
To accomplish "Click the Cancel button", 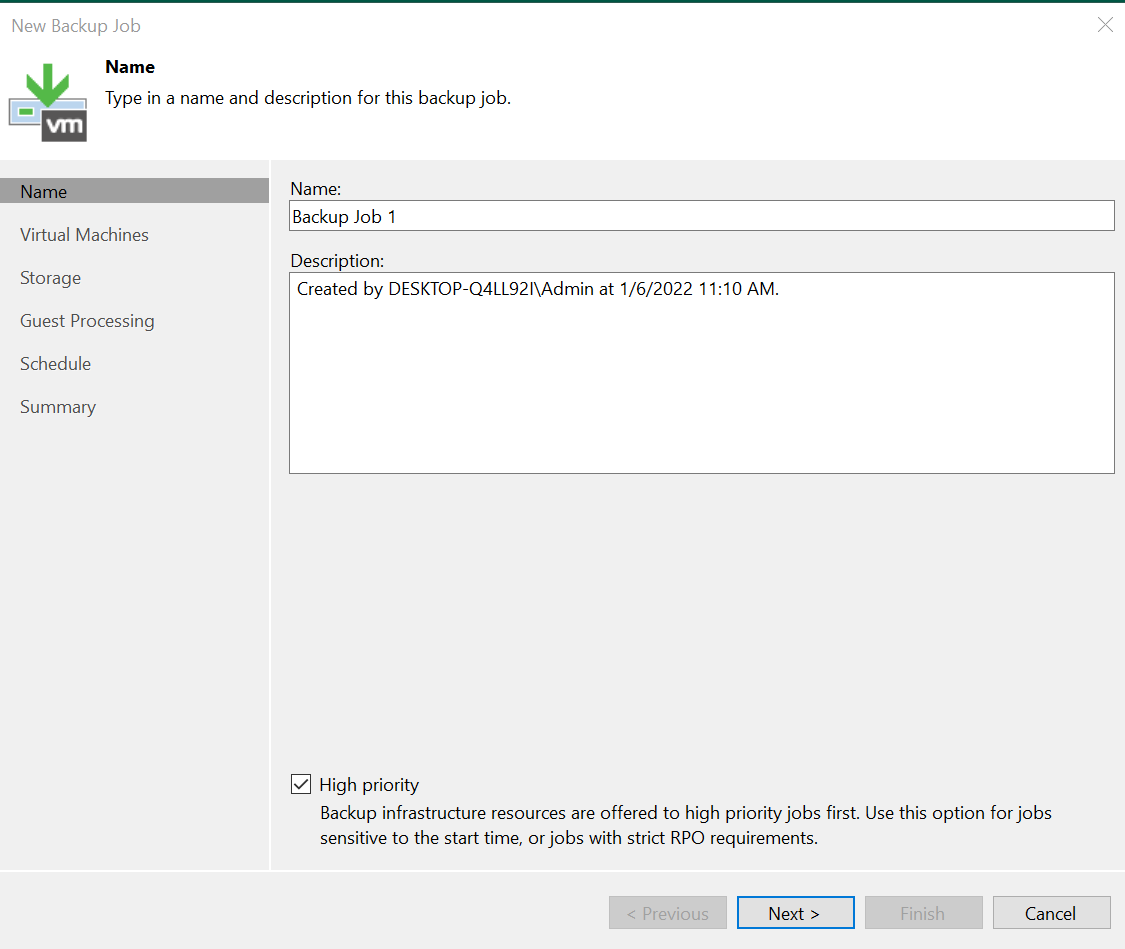I will 1050,913.
